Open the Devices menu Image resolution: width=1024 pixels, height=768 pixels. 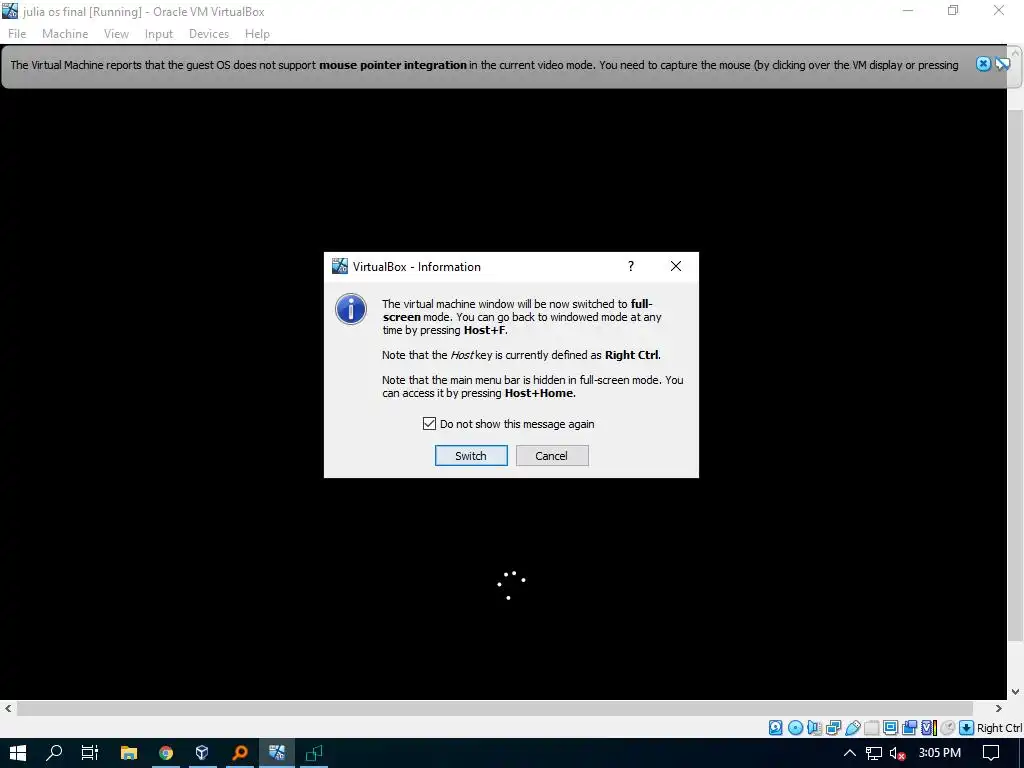(x=209, y=34)
